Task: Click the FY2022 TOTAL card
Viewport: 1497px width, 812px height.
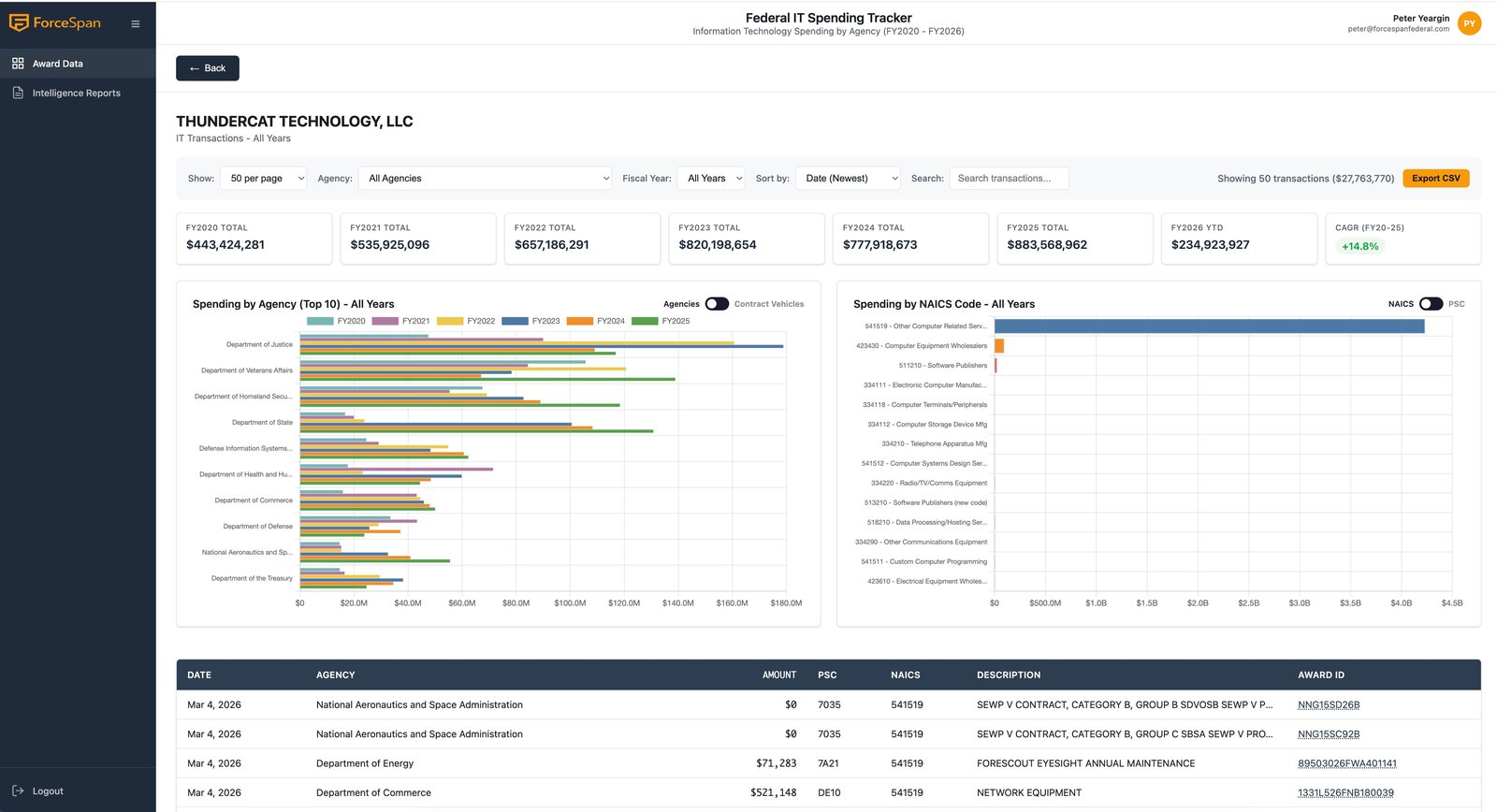Action: (x=582, y=239)
